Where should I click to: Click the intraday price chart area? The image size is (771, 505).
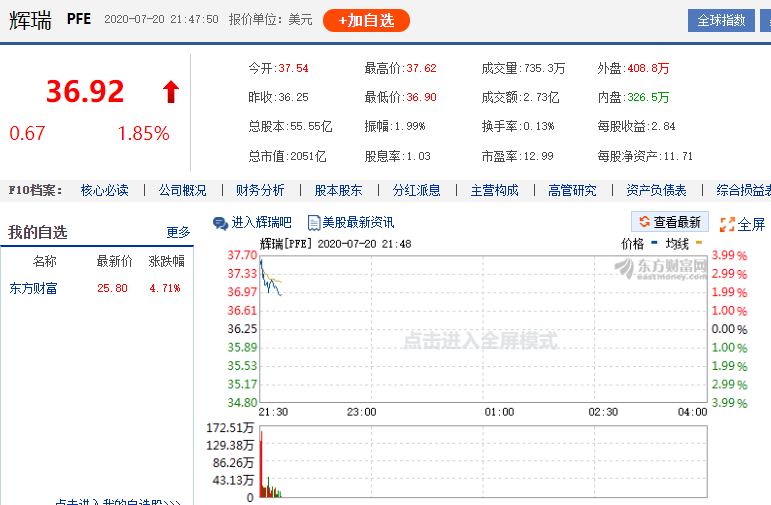coord(483,329)
